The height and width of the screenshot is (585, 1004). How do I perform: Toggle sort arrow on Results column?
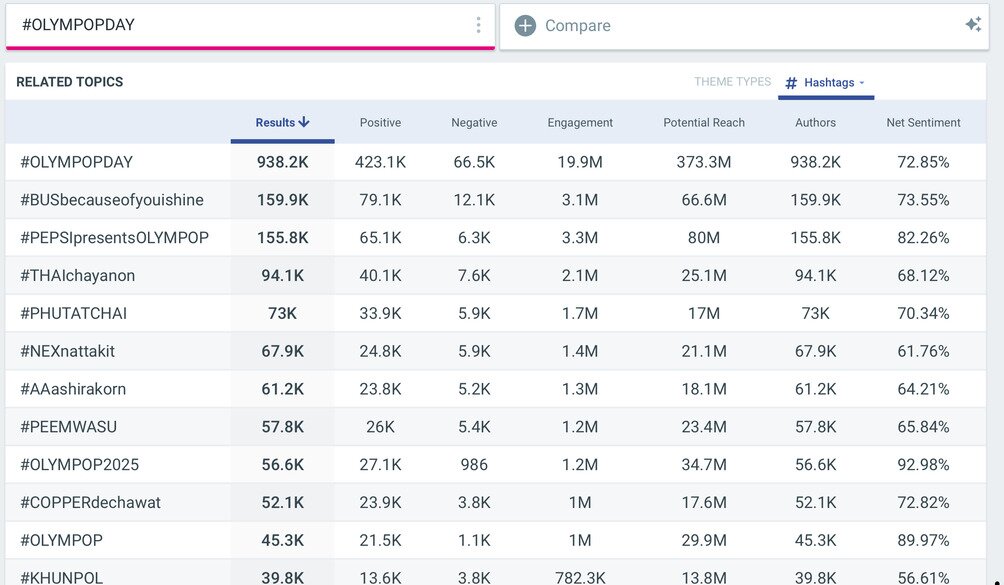304,122
